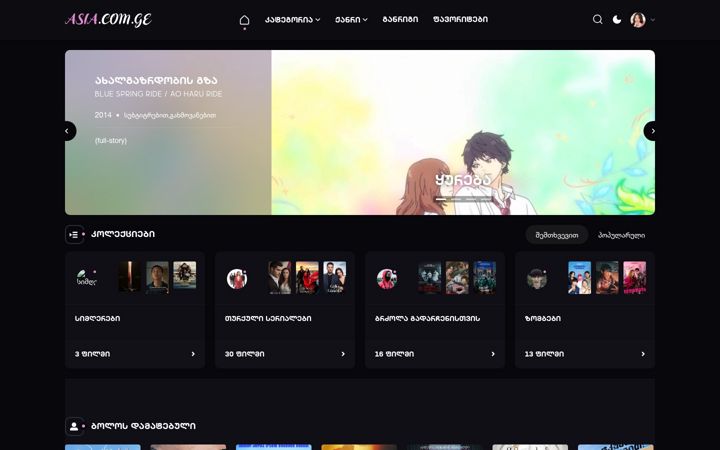This screenshot has height=450, width=720.
Task: Click first poster in სიმღერები collection
Action: pos(129,277)
